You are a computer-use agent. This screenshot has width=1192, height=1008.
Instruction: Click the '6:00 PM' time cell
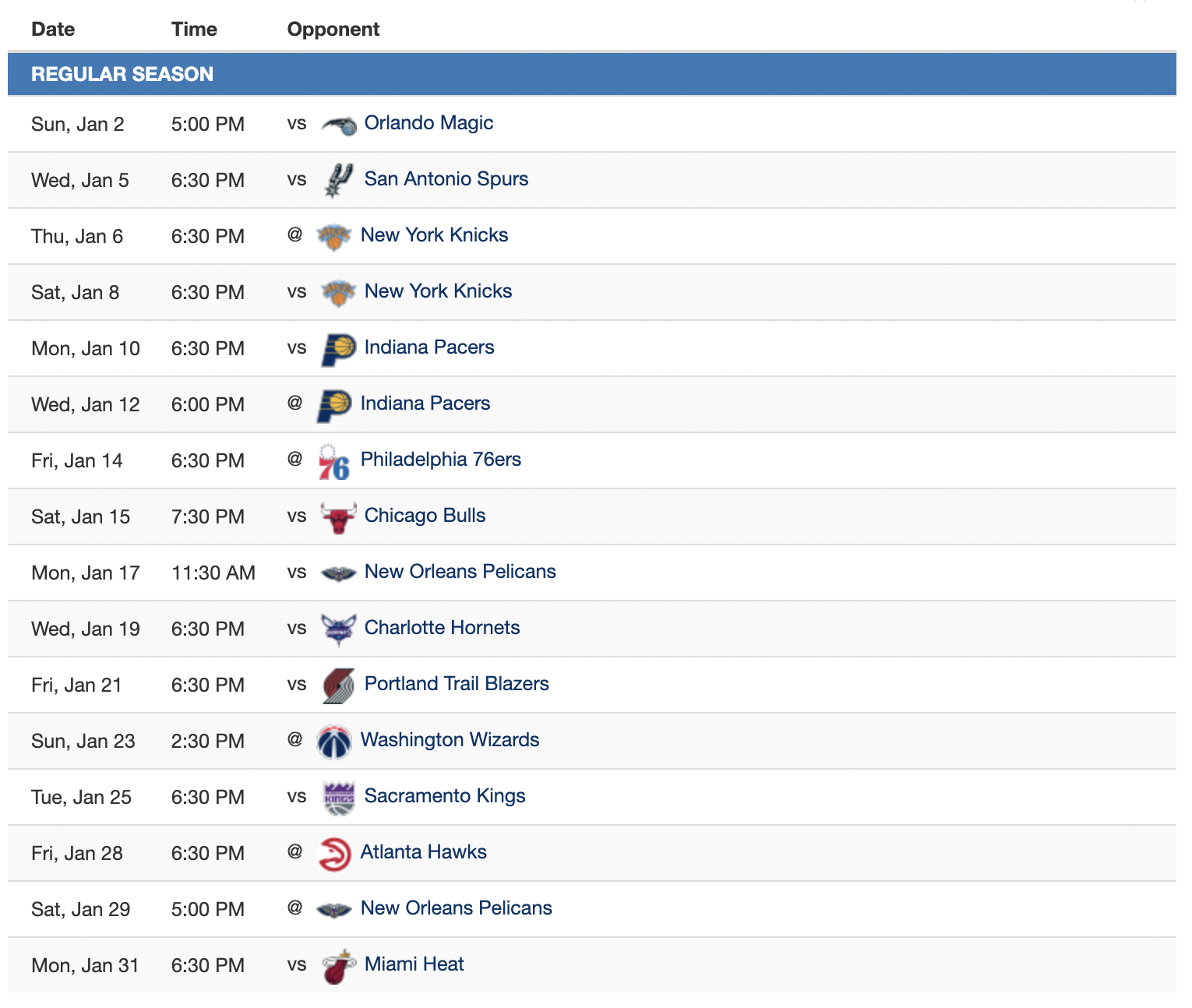point(208,405)
